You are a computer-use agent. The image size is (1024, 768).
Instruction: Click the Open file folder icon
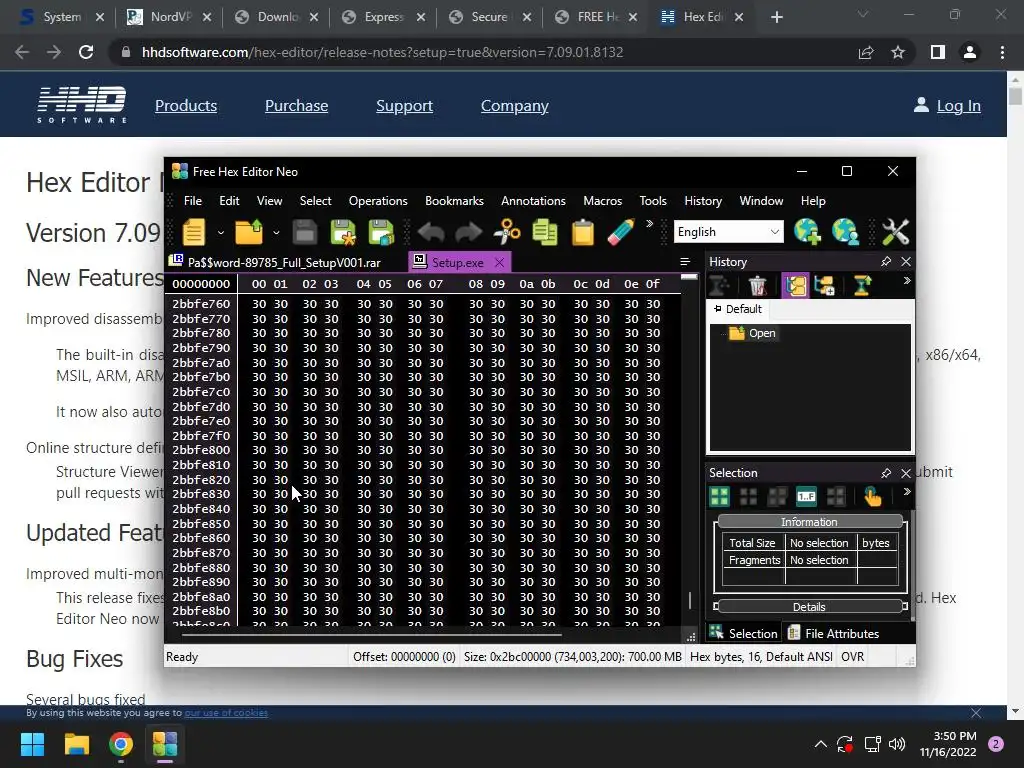click(249, 232)
